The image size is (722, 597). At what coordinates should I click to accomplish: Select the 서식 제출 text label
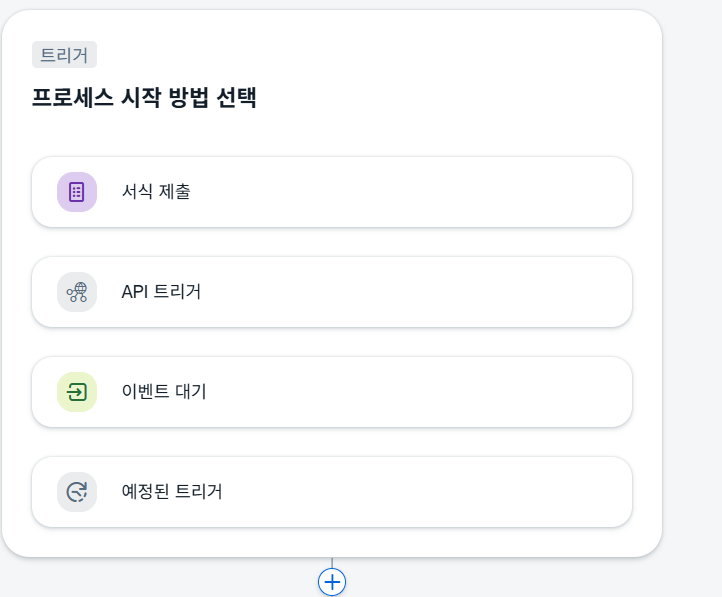click(156, 191)
